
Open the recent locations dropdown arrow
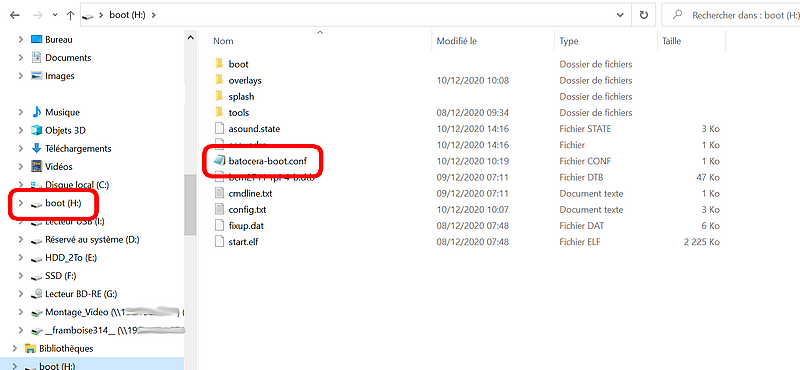pyautogui.click(x=55, y=15)
